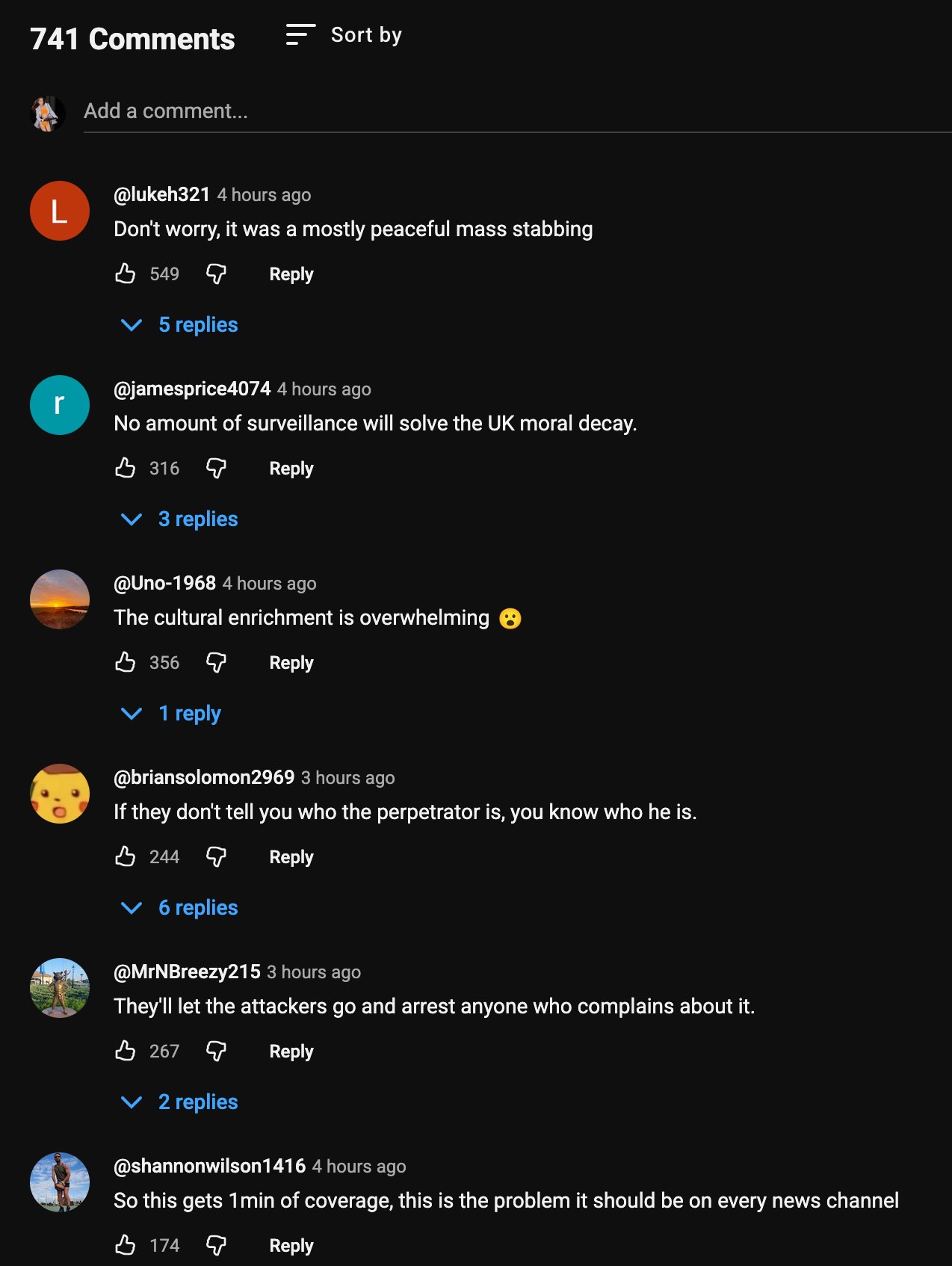952x1266 pixels.
Task: Open @jamesprice4074's channel profile
Action: click(191, 389)
